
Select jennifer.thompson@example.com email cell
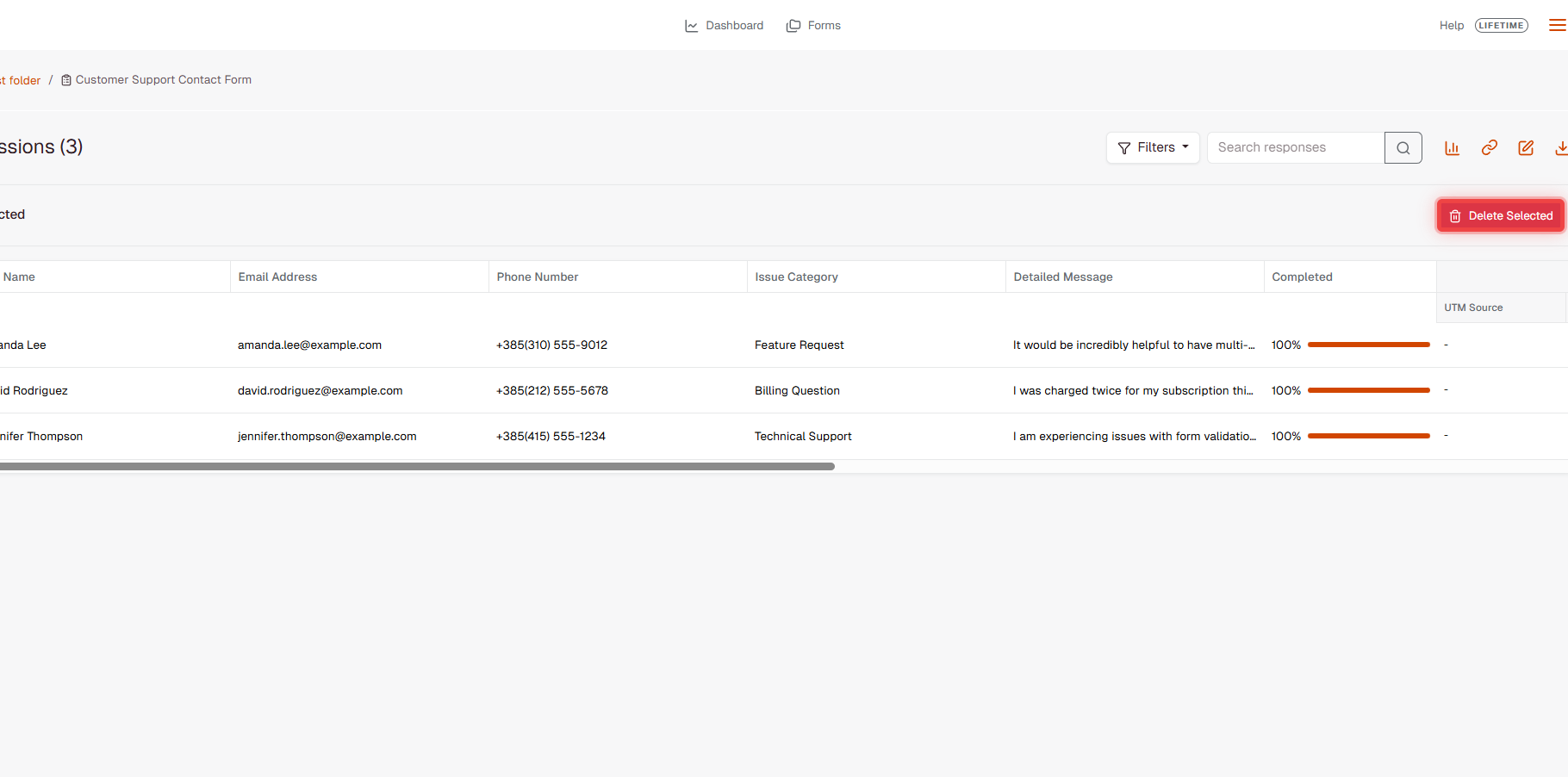(327, 437)
